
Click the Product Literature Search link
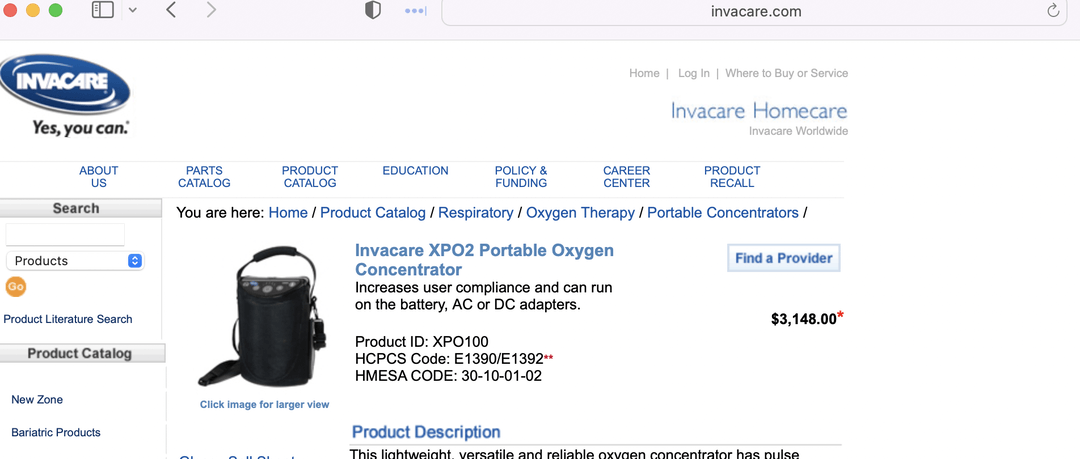(68, 319)
